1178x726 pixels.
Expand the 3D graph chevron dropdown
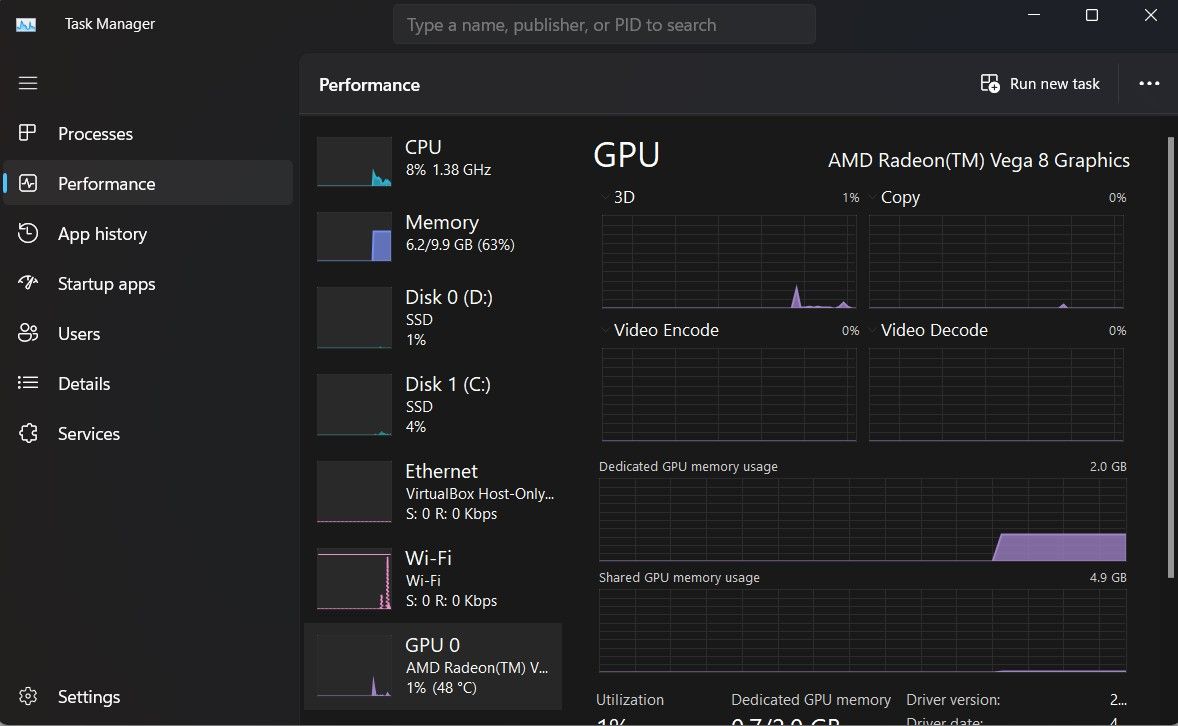pos(604,197)
